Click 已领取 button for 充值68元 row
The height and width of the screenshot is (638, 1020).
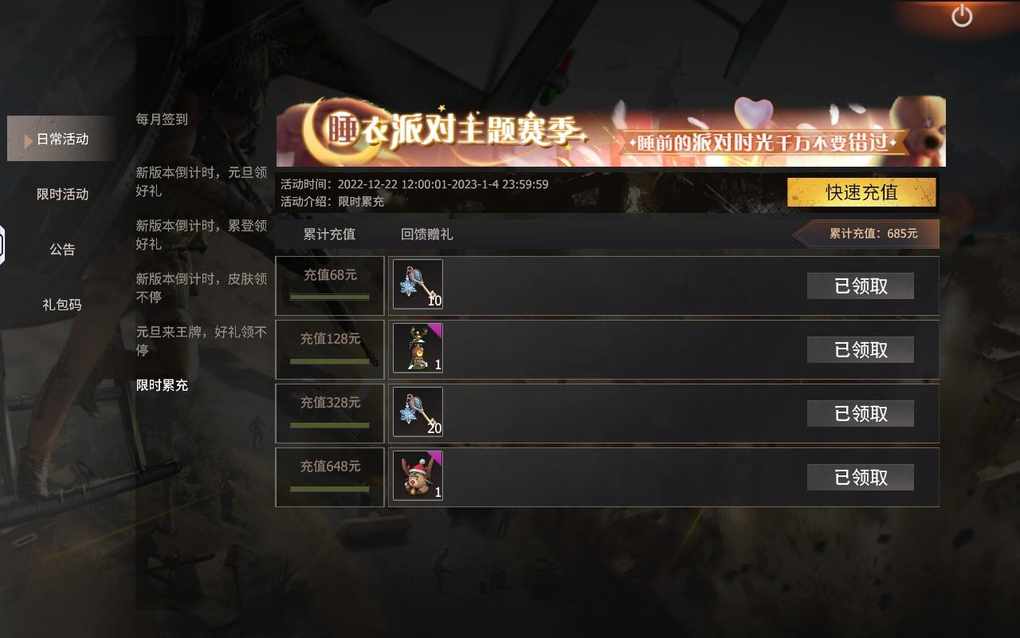pos(861,286)
